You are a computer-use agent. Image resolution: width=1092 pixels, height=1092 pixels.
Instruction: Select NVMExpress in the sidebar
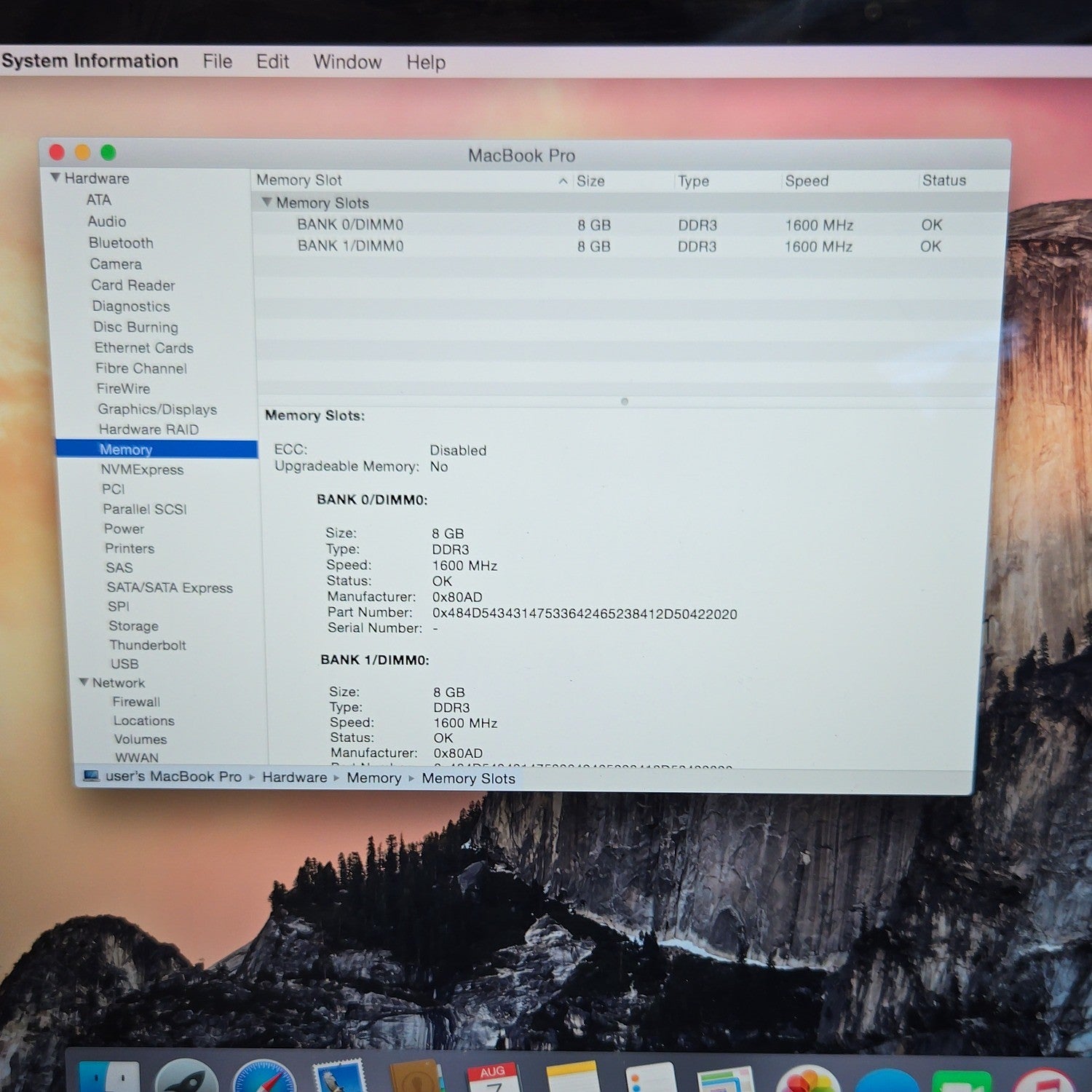point(142,470)
